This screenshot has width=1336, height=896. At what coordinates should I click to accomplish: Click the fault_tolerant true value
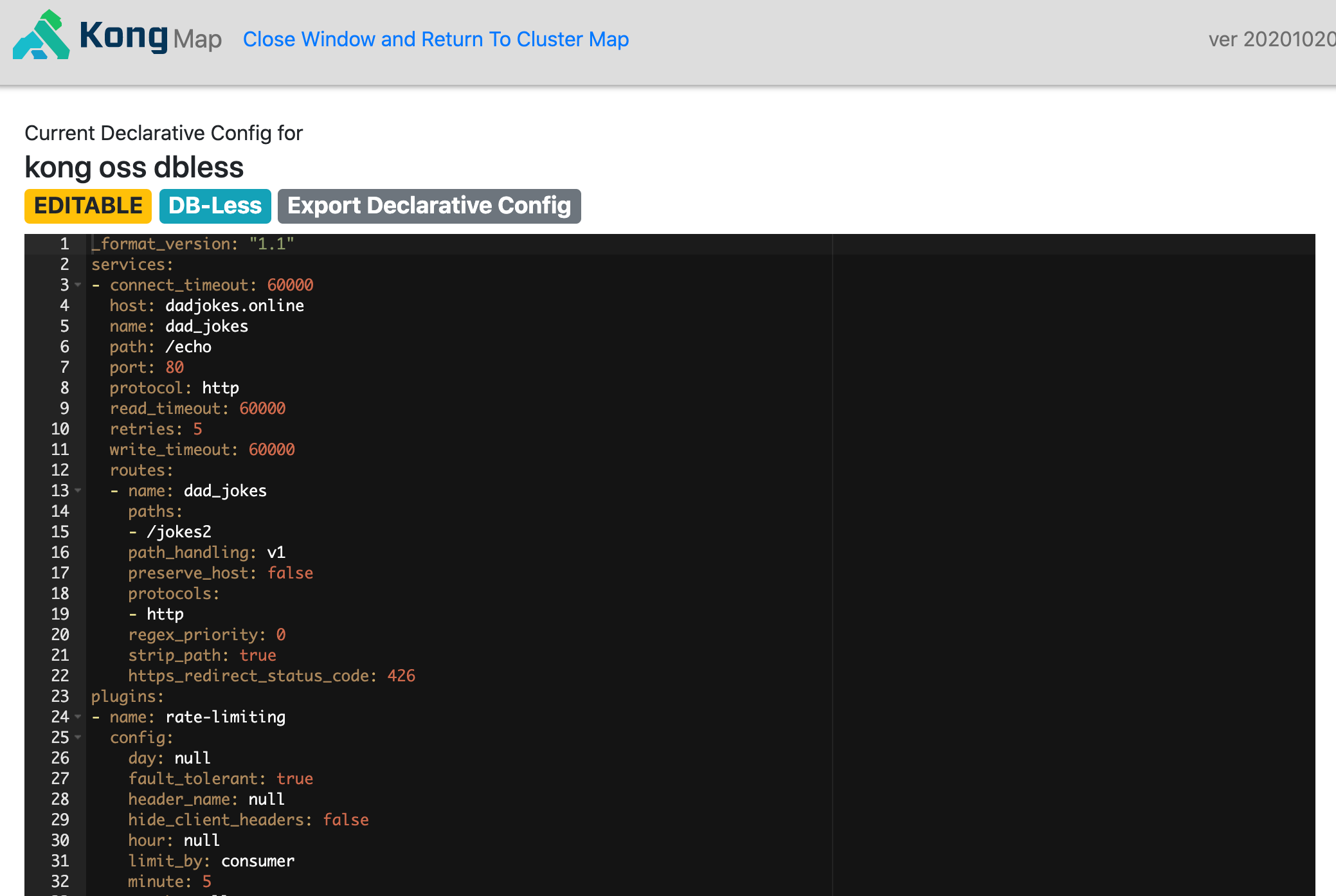[294, 778]
